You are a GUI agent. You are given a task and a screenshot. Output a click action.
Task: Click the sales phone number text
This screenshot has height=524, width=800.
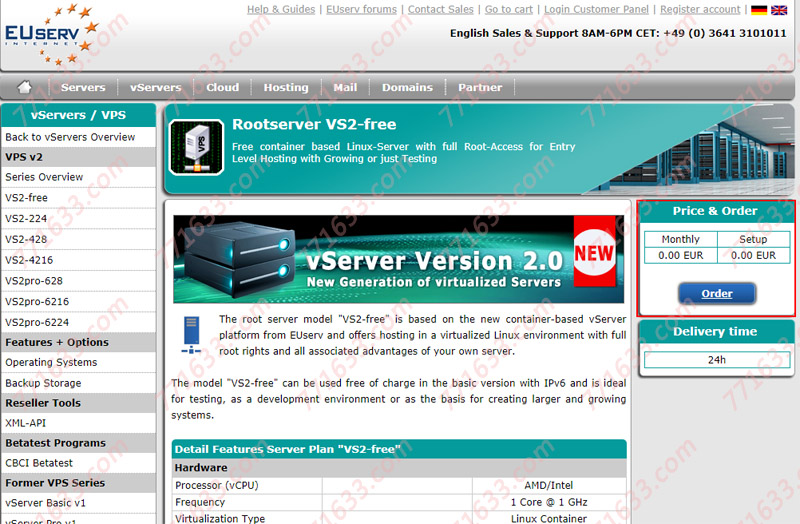(x=724, y=33)
